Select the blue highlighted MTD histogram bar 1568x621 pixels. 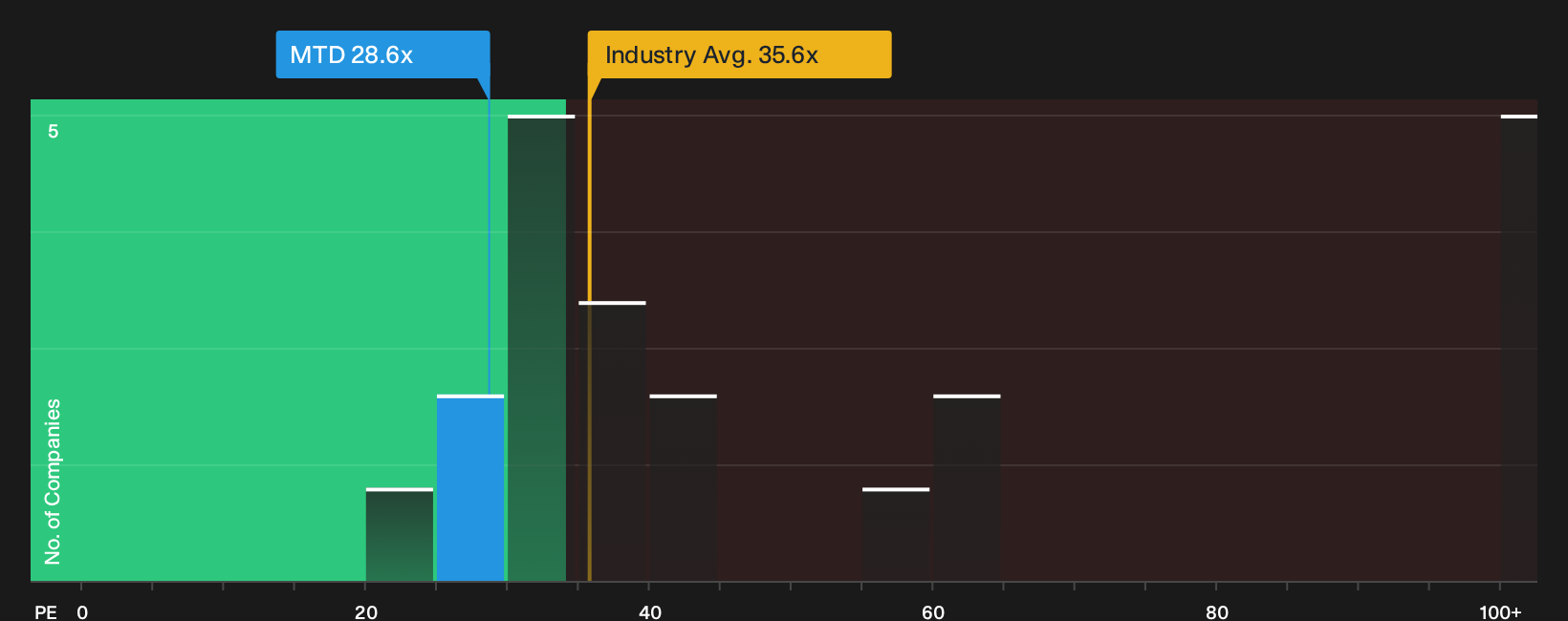click(x=470, y=488)
